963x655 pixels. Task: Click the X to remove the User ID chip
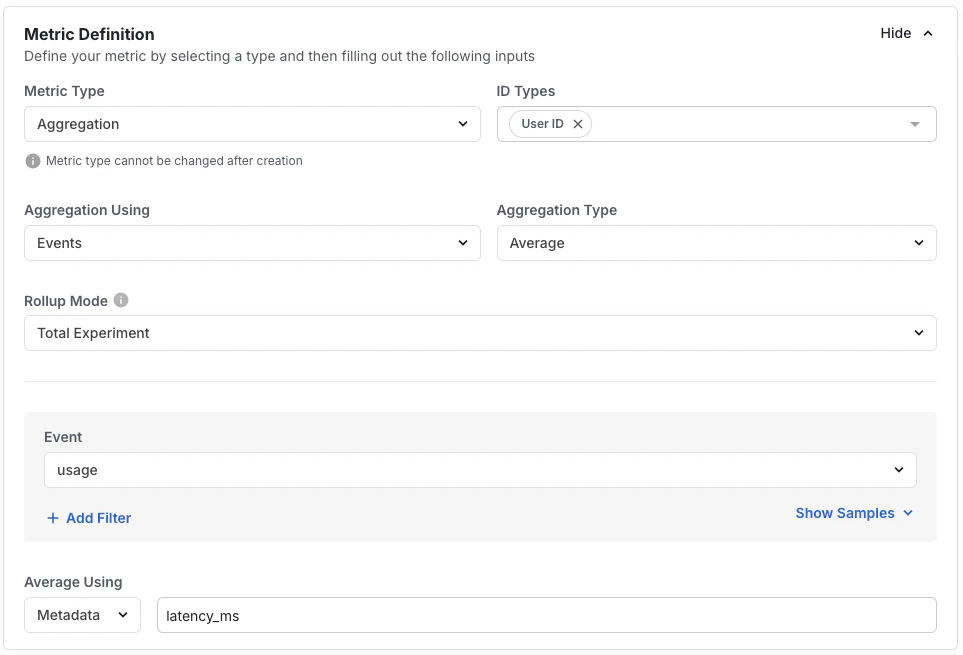(x=578, y=124)
